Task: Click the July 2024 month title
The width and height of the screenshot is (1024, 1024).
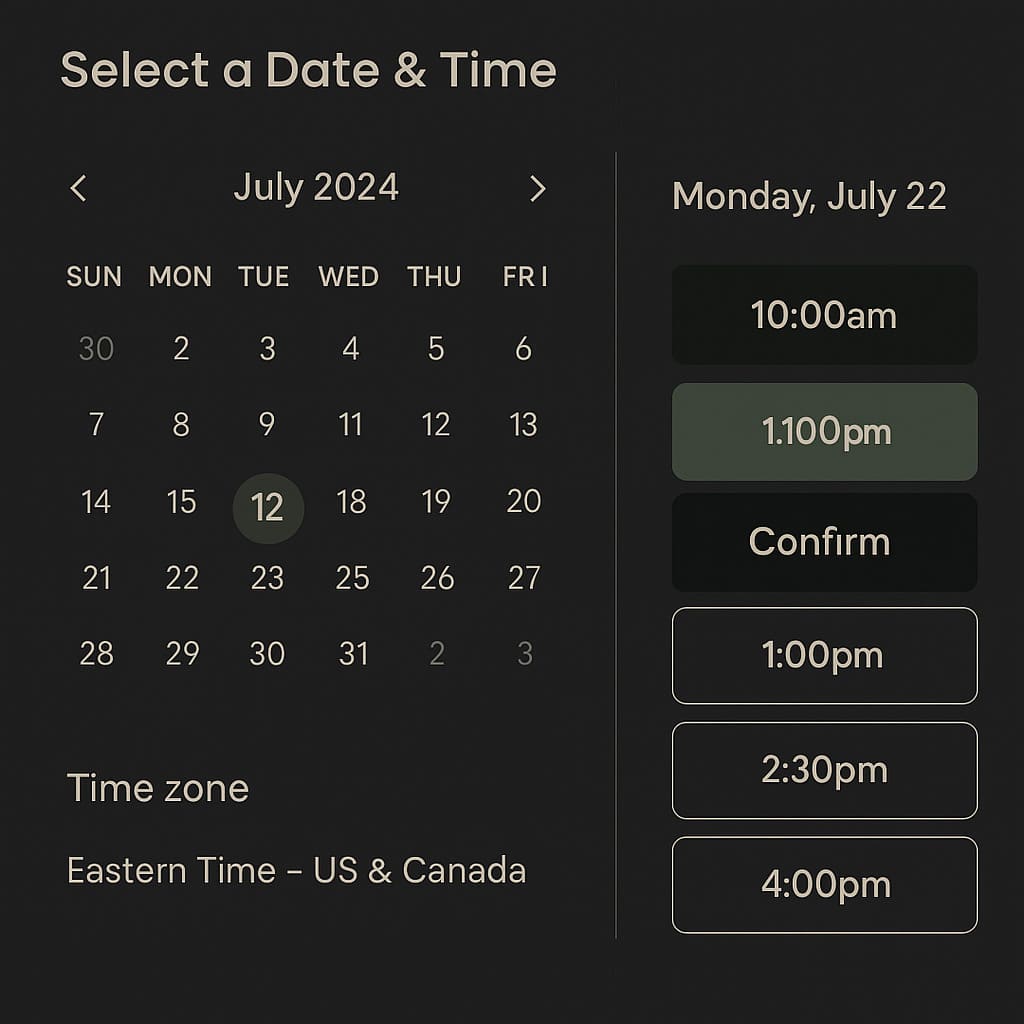Action: pyautogui.click(x=316, y=188)
